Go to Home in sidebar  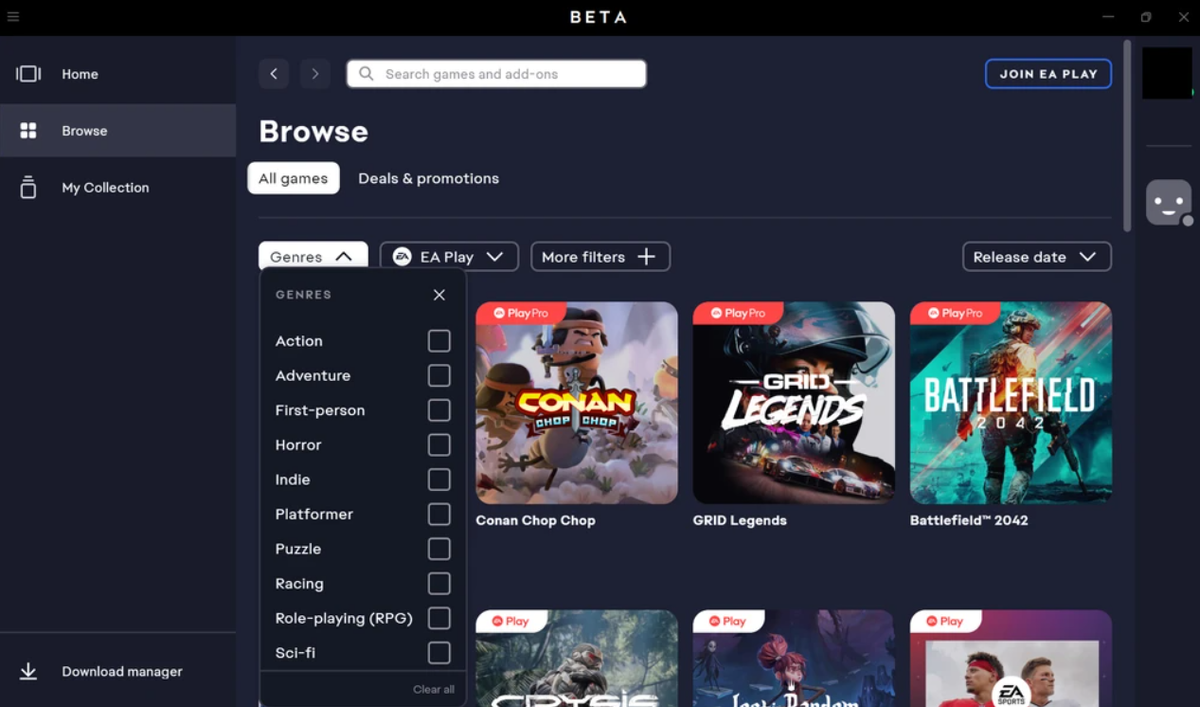coord(118,74)
